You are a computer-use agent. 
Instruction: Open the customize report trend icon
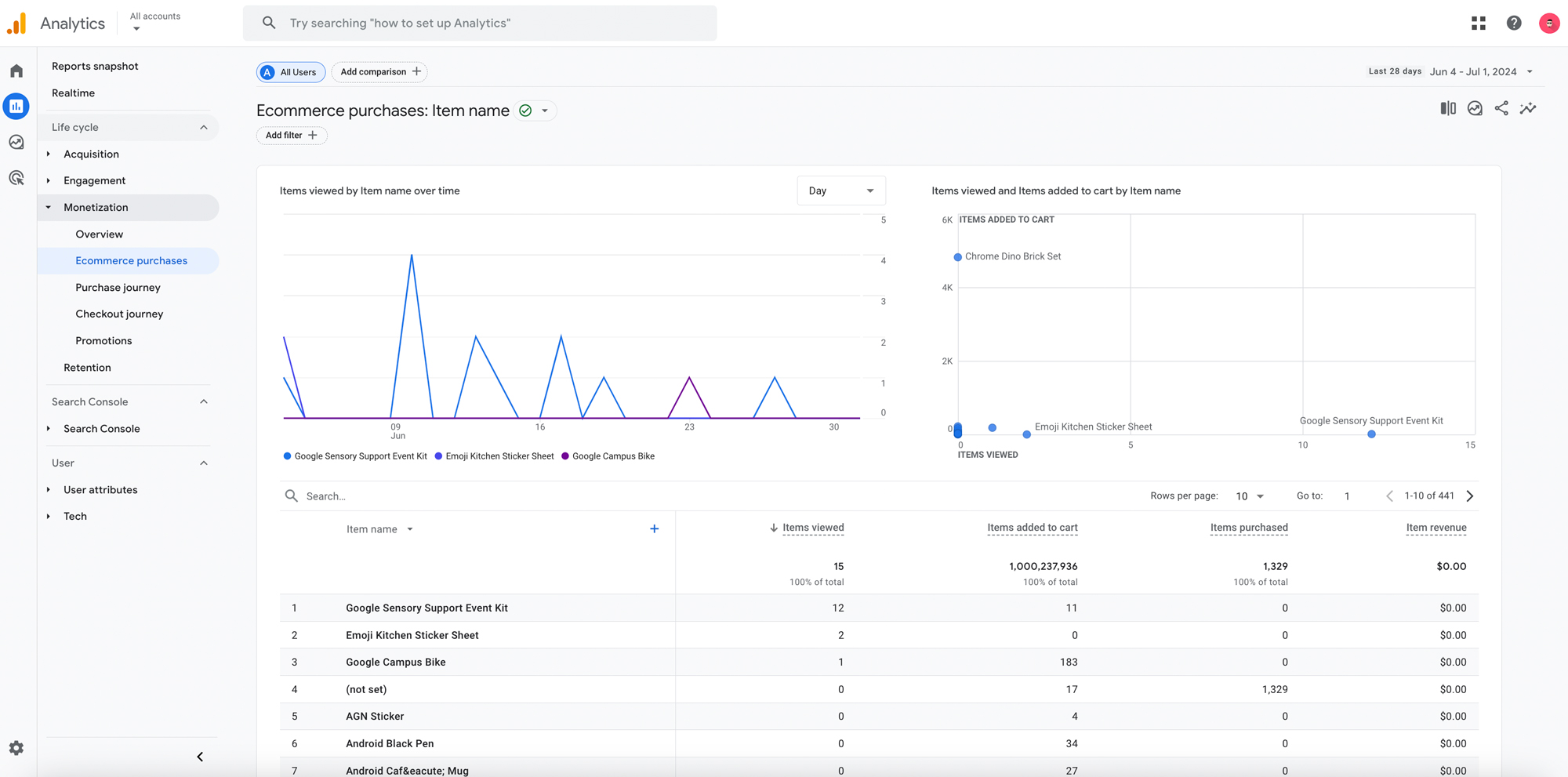(1528, 109)
